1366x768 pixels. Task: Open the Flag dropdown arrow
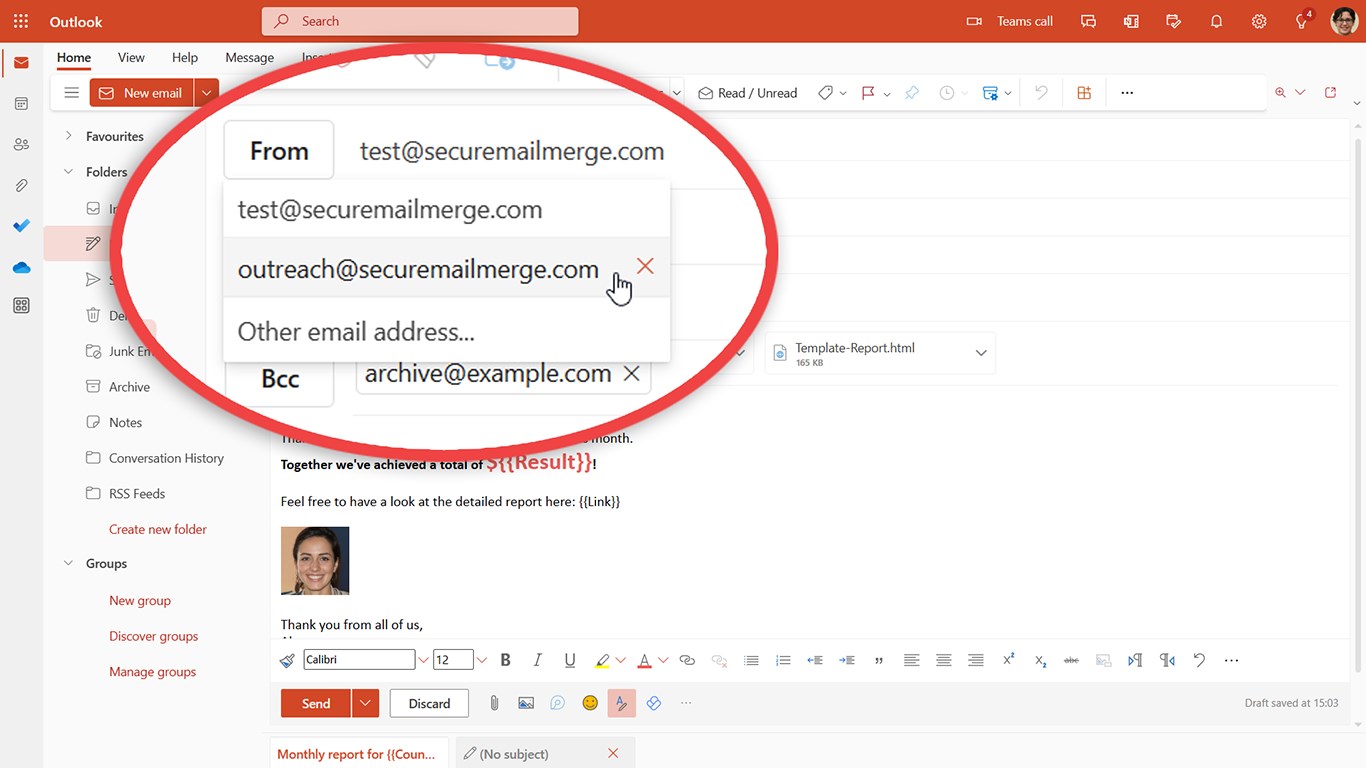pyautogui.click(x=887, y=94)
